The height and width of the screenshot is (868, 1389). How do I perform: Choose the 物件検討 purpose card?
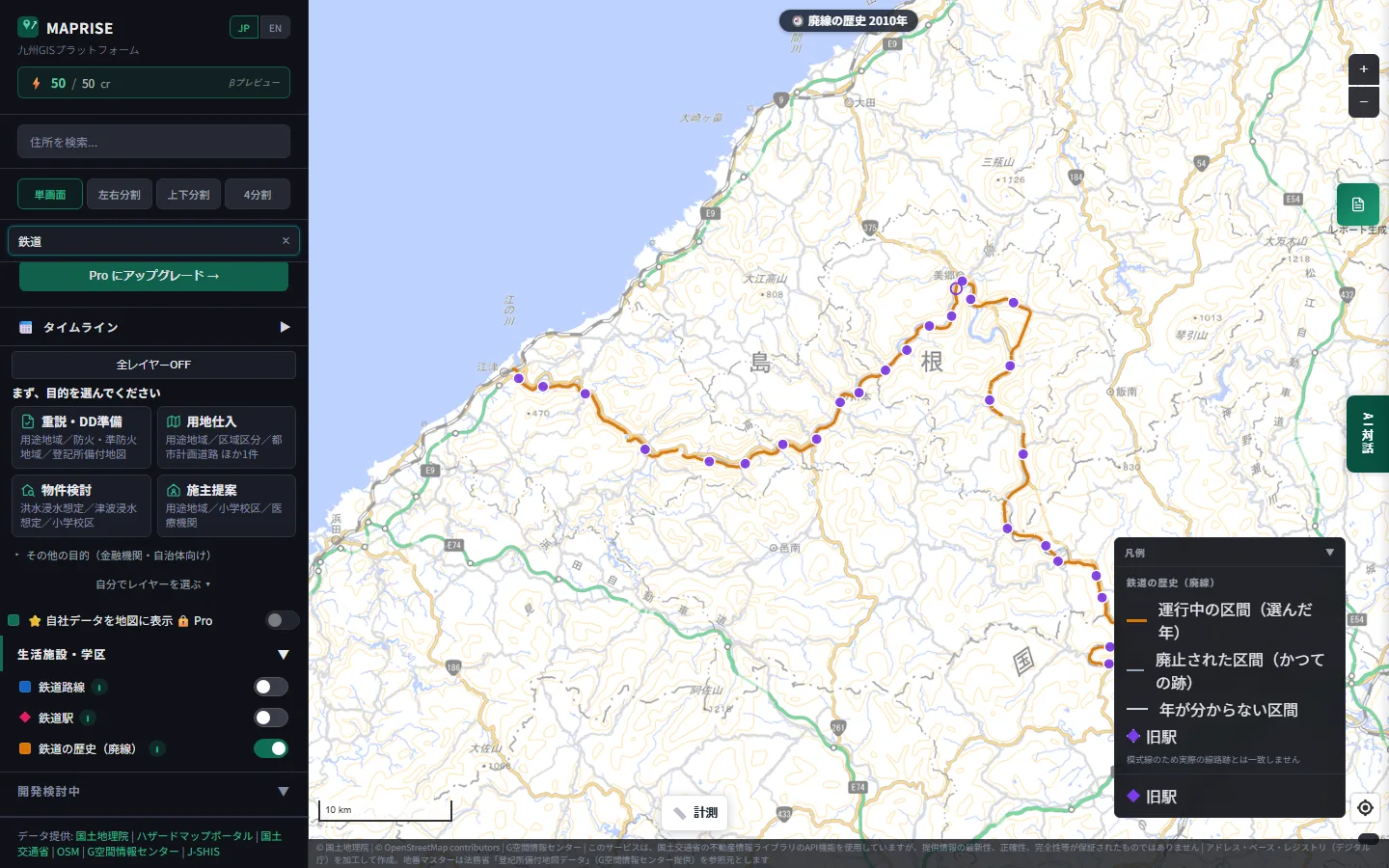(x=81, y=505)
